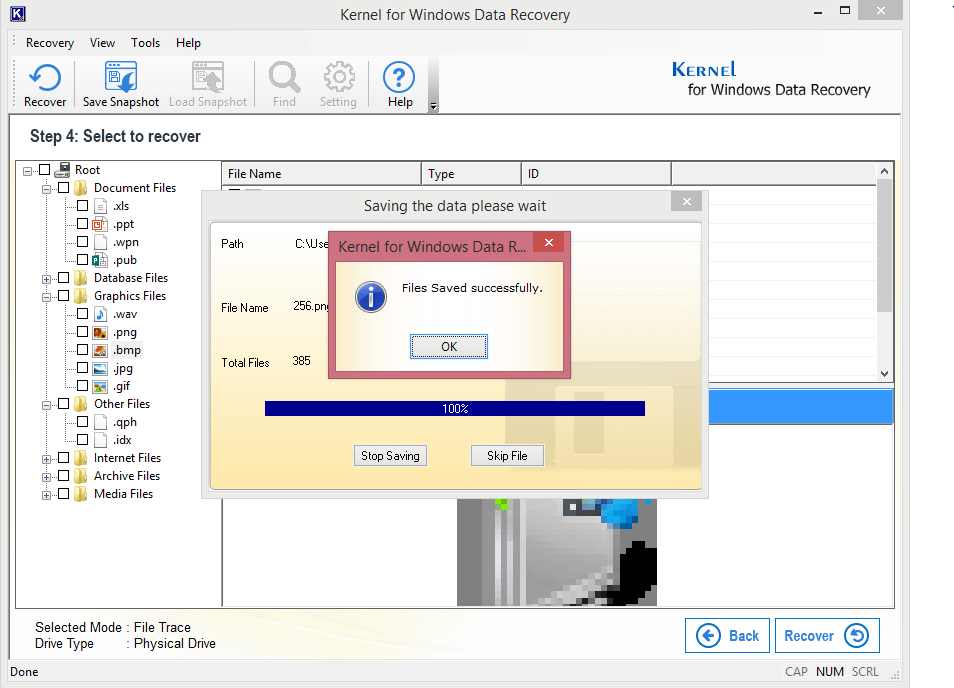Open the Help menu

188,43
